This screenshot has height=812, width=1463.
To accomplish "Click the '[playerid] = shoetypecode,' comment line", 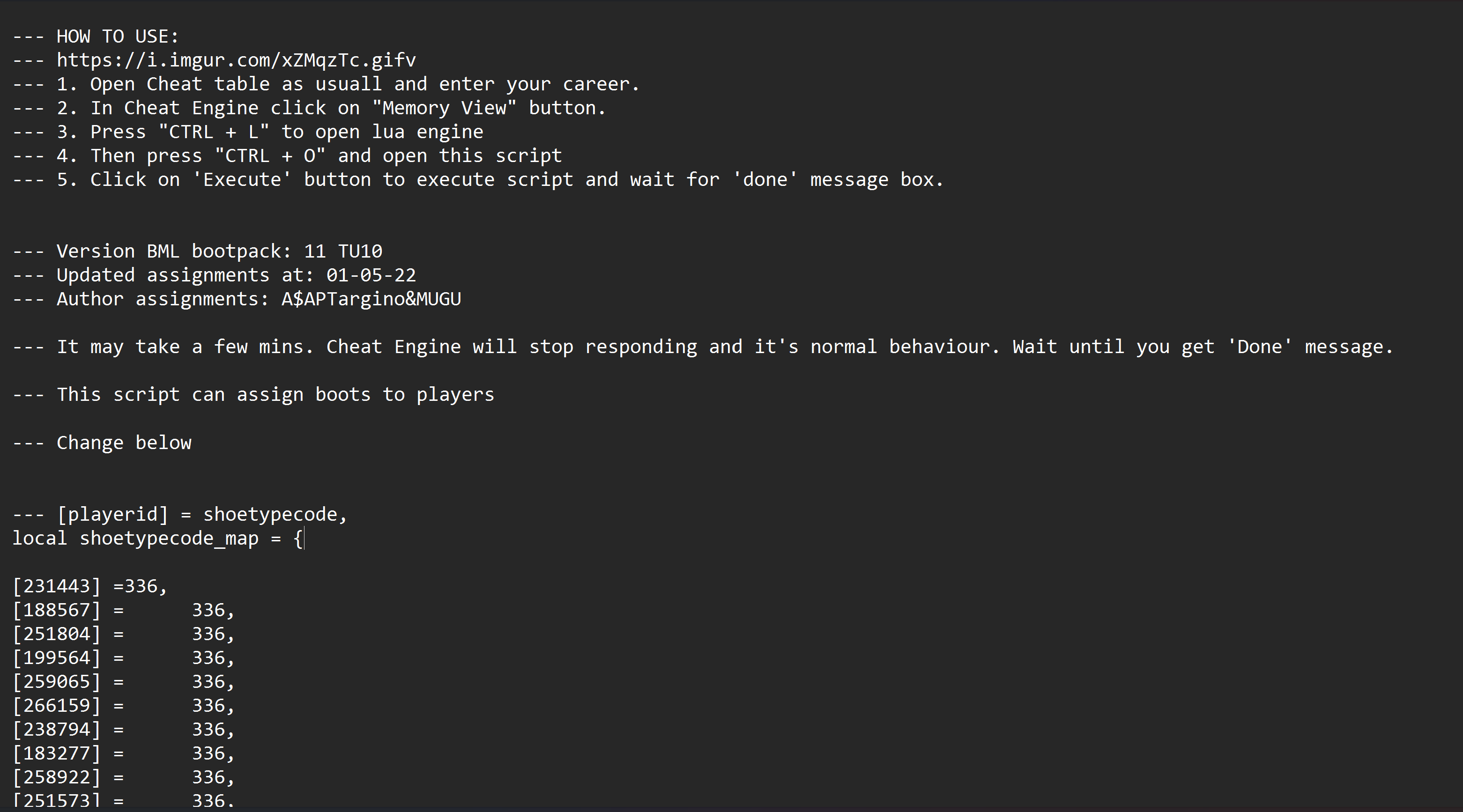I will point(180,515).
